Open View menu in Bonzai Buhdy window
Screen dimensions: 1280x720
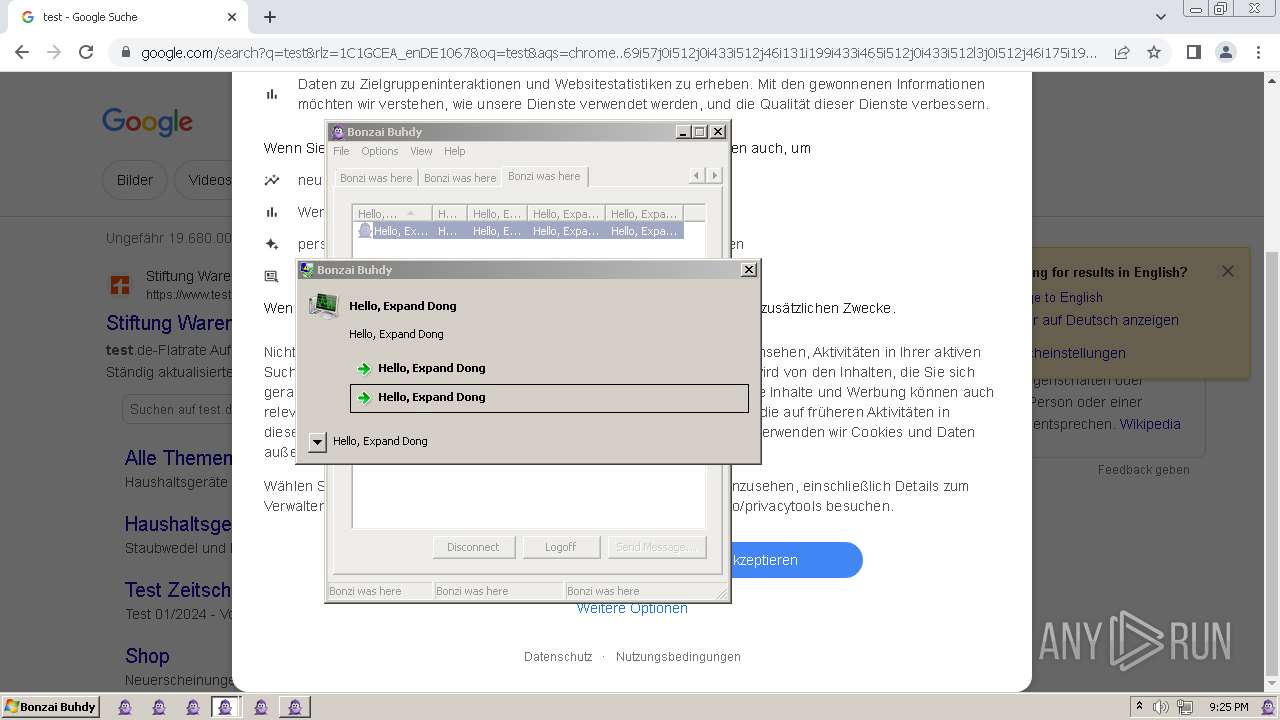[x=421, y=151]
